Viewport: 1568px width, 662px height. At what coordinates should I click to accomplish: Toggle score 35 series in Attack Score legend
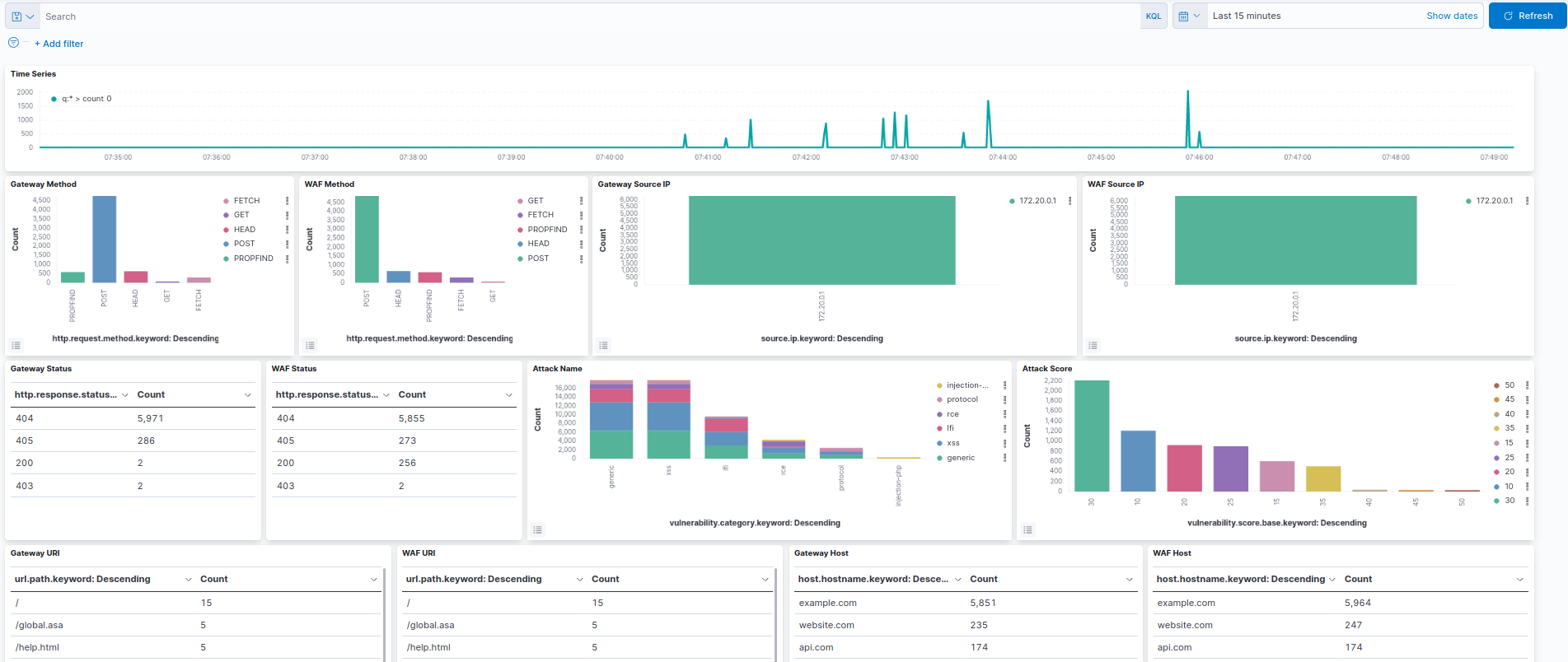point(1509,428)
